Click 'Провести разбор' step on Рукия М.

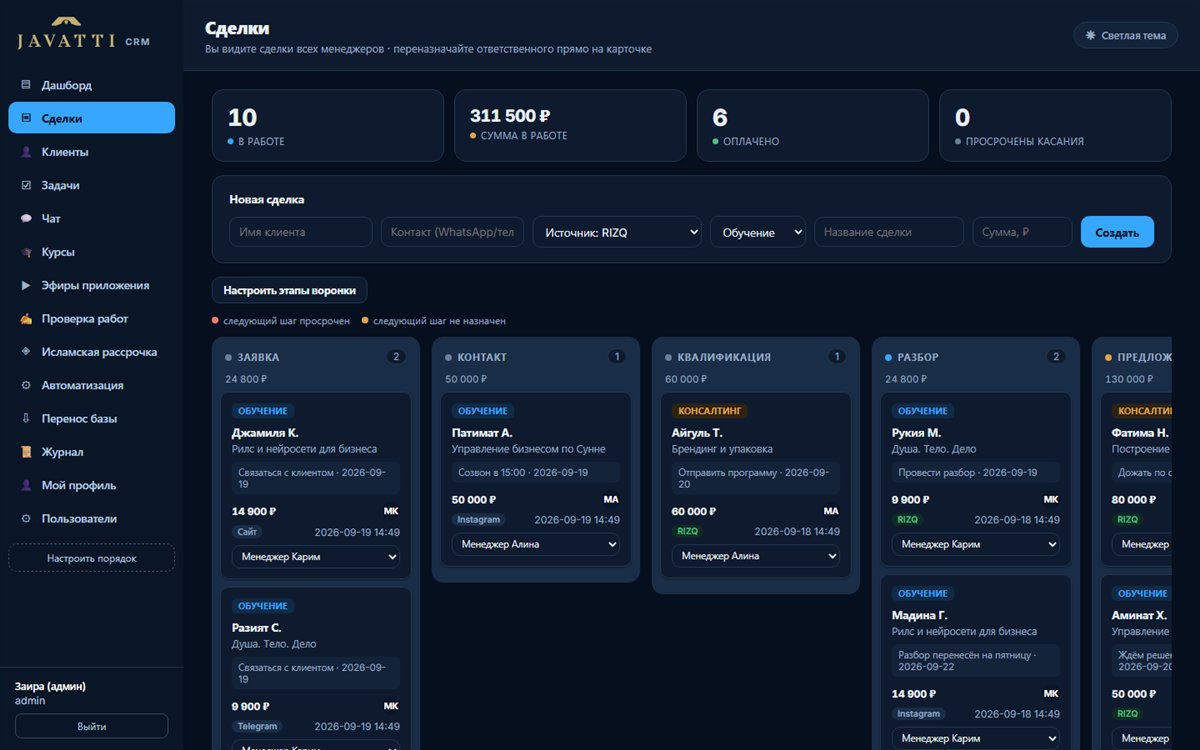tap(976, 472)
